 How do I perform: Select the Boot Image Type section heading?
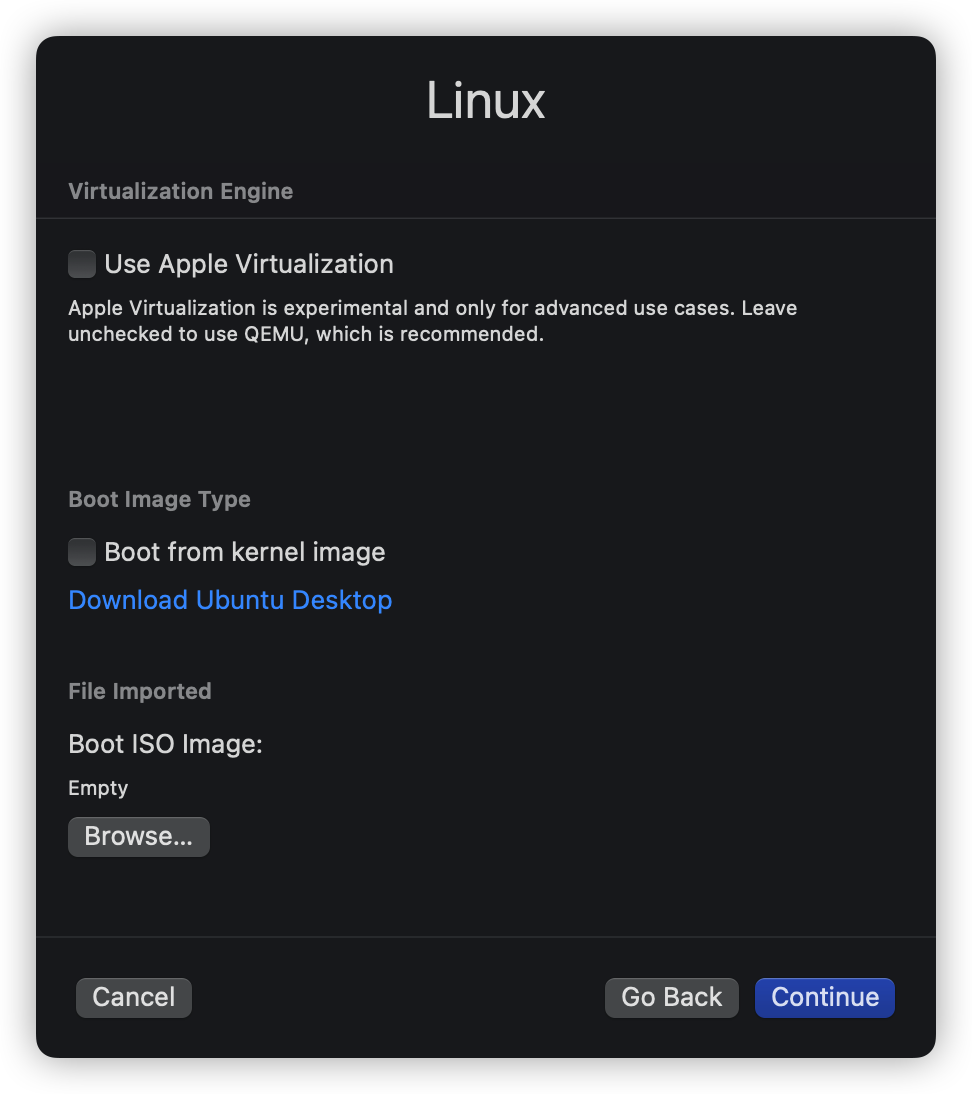click(x=159, y=499)
